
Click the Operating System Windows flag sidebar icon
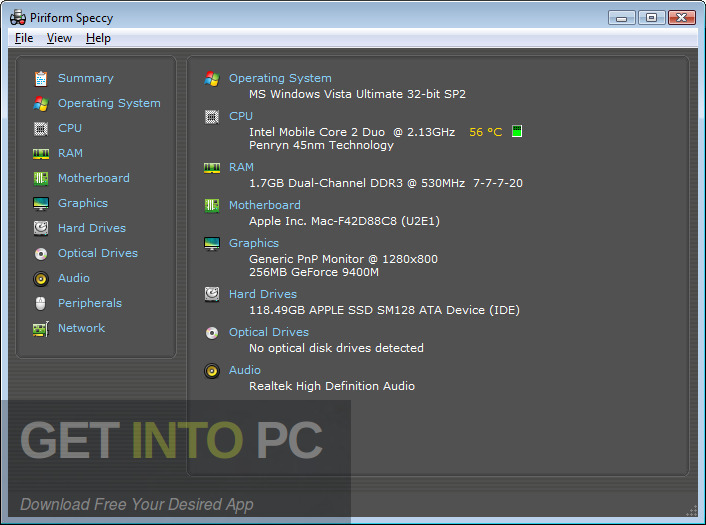click(x=41, y=104)
